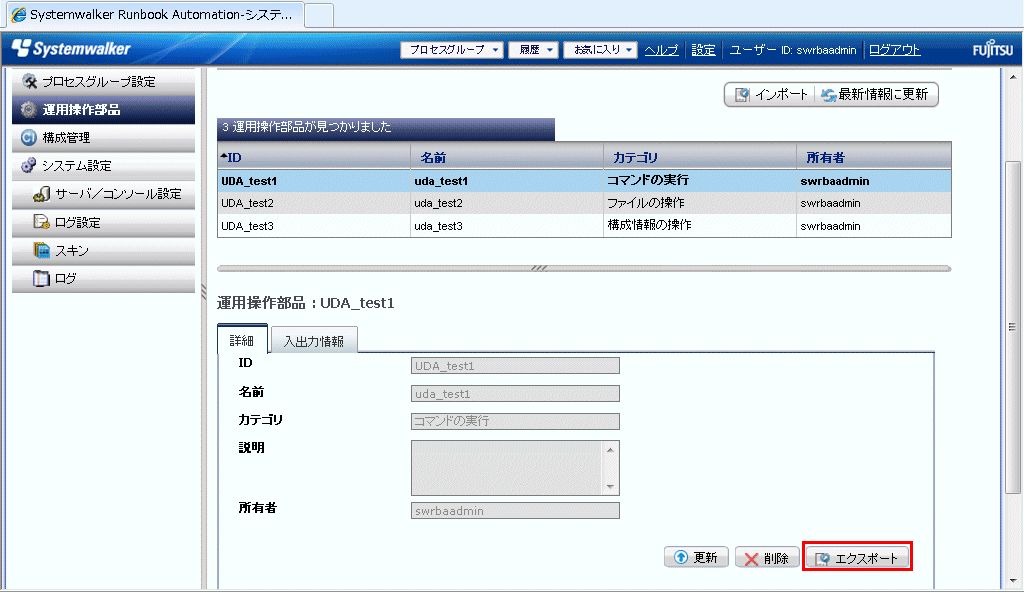
Task: Click 最新情報に更新 button
Action: [876, 95]
